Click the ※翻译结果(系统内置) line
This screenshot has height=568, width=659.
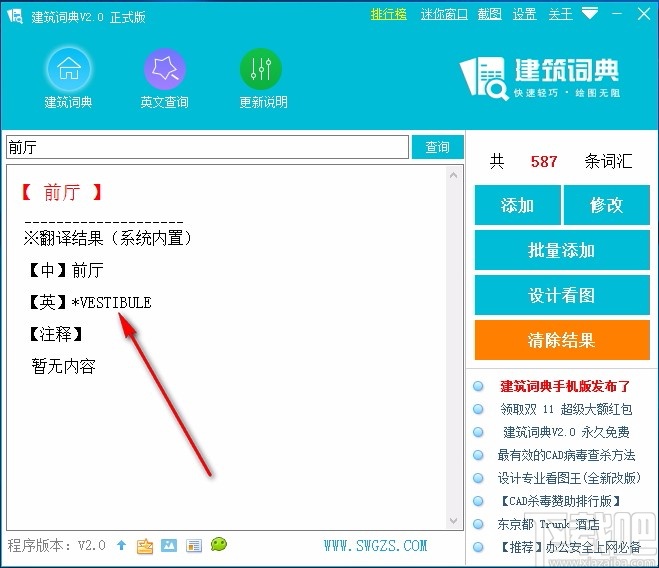click(108, 238)
